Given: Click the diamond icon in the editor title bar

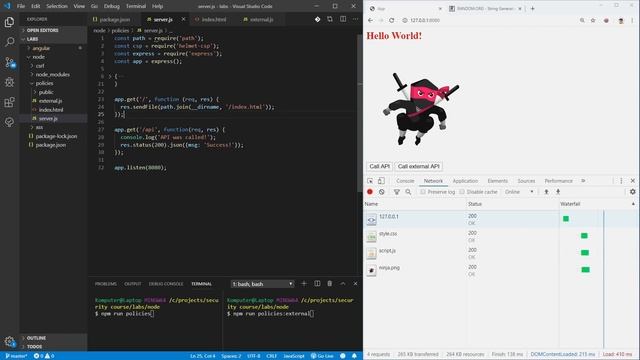Looking at the screenshot, I should click(x=317, y=19).
